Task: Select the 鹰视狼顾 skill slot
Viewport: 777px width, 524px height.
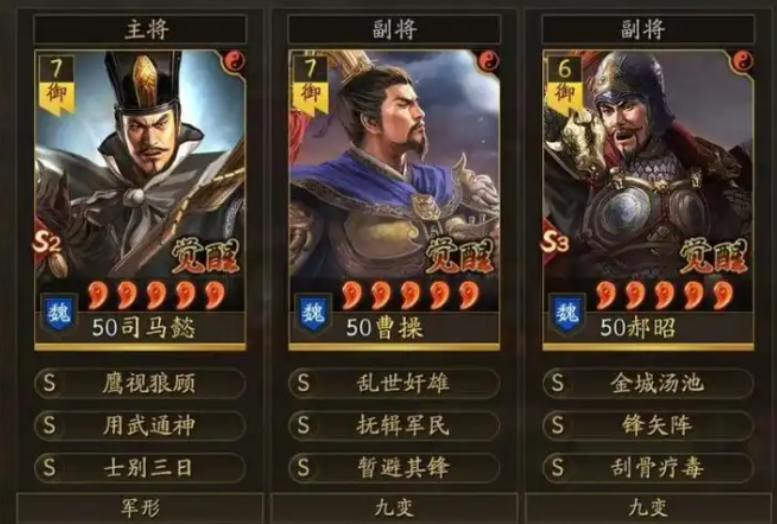Action: (140, 383)
